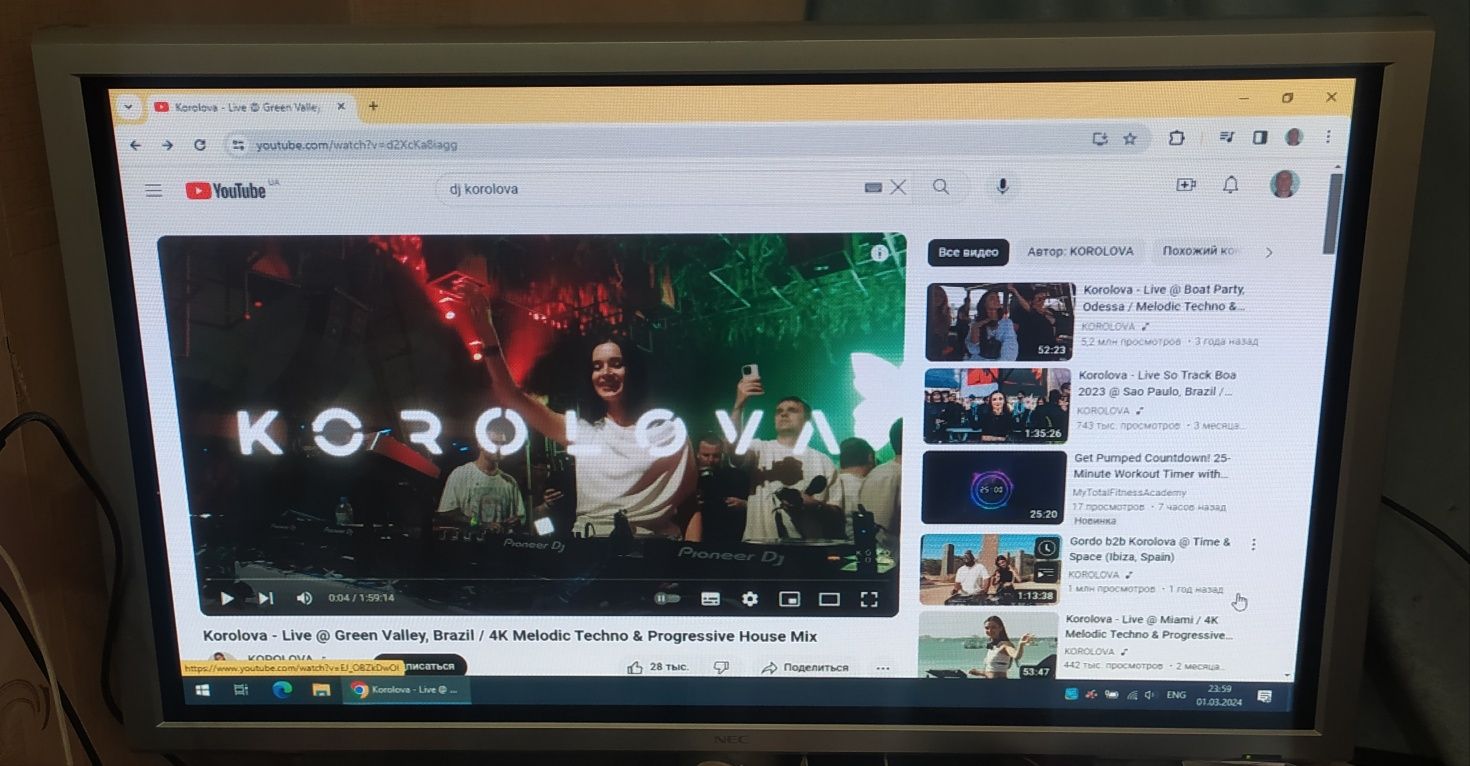Open more actions menu below video
The image size is (1470, 766).
tap(882, 667)
